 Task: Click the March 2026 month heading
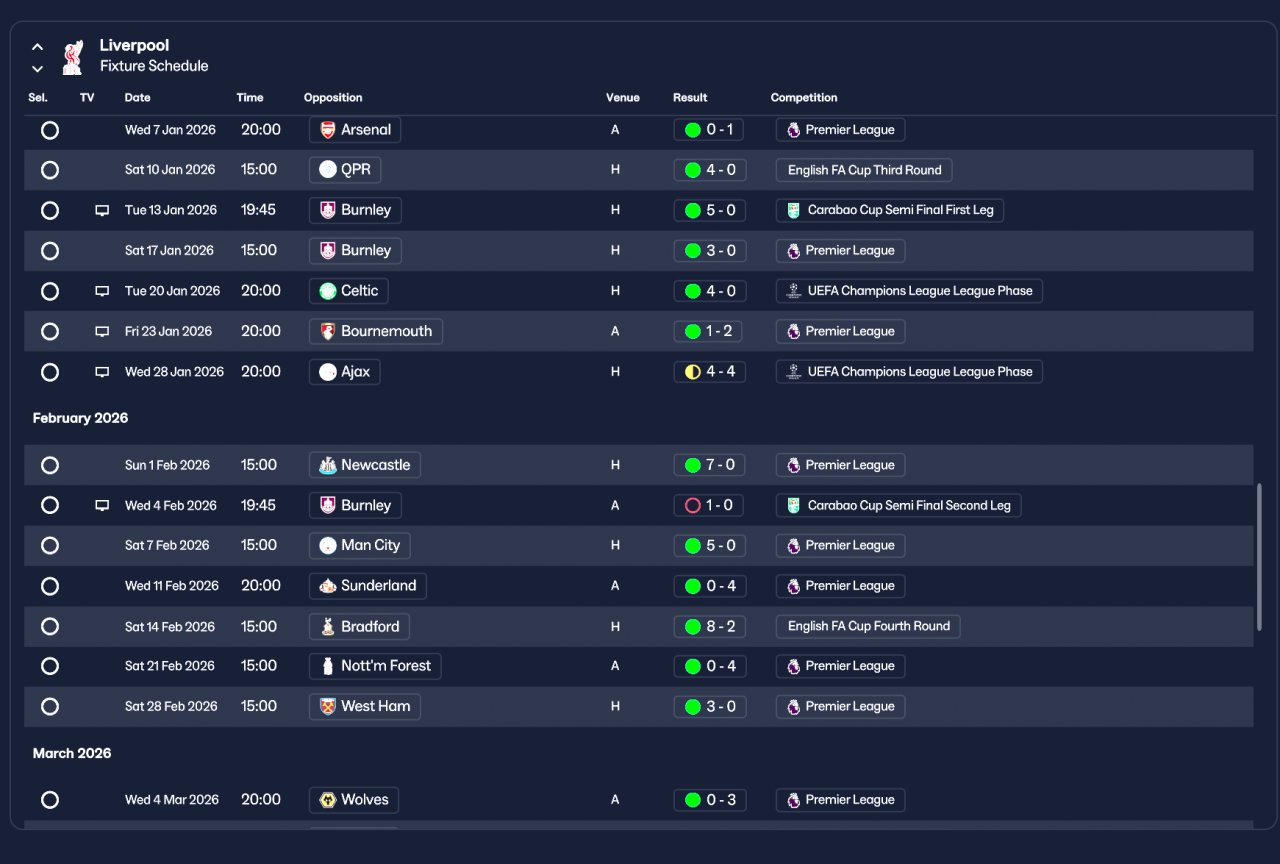click(x=72, y=753)
